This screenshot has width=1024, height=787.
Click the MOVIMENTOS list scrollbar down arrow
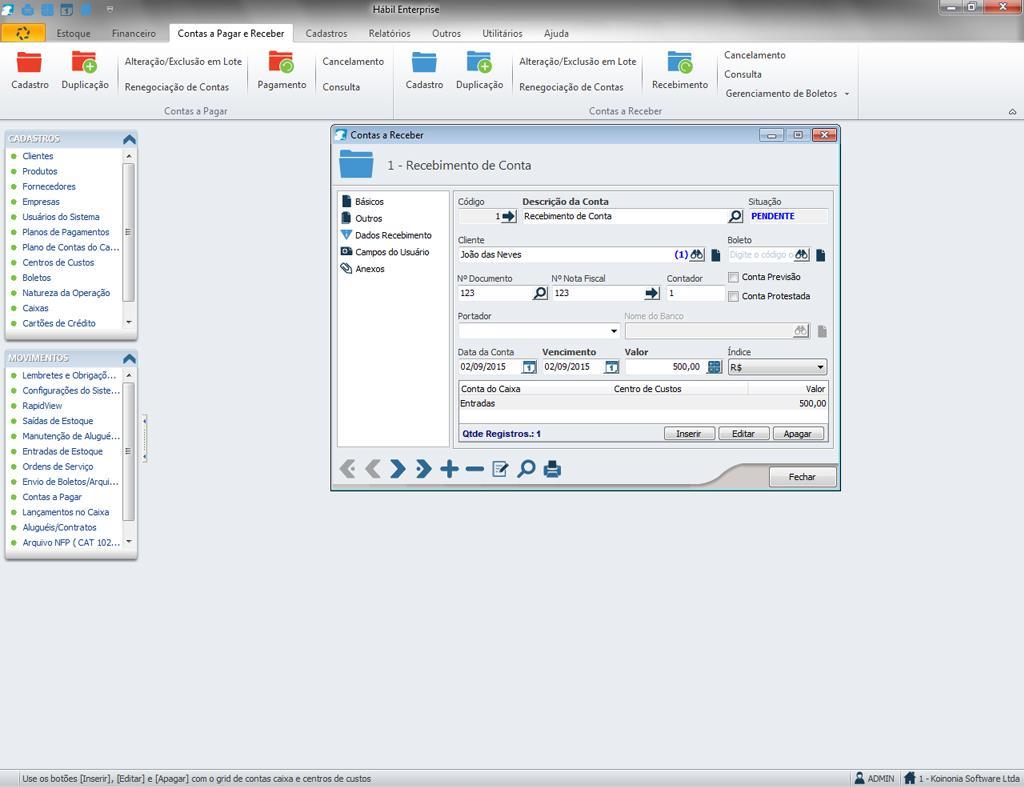129,541
